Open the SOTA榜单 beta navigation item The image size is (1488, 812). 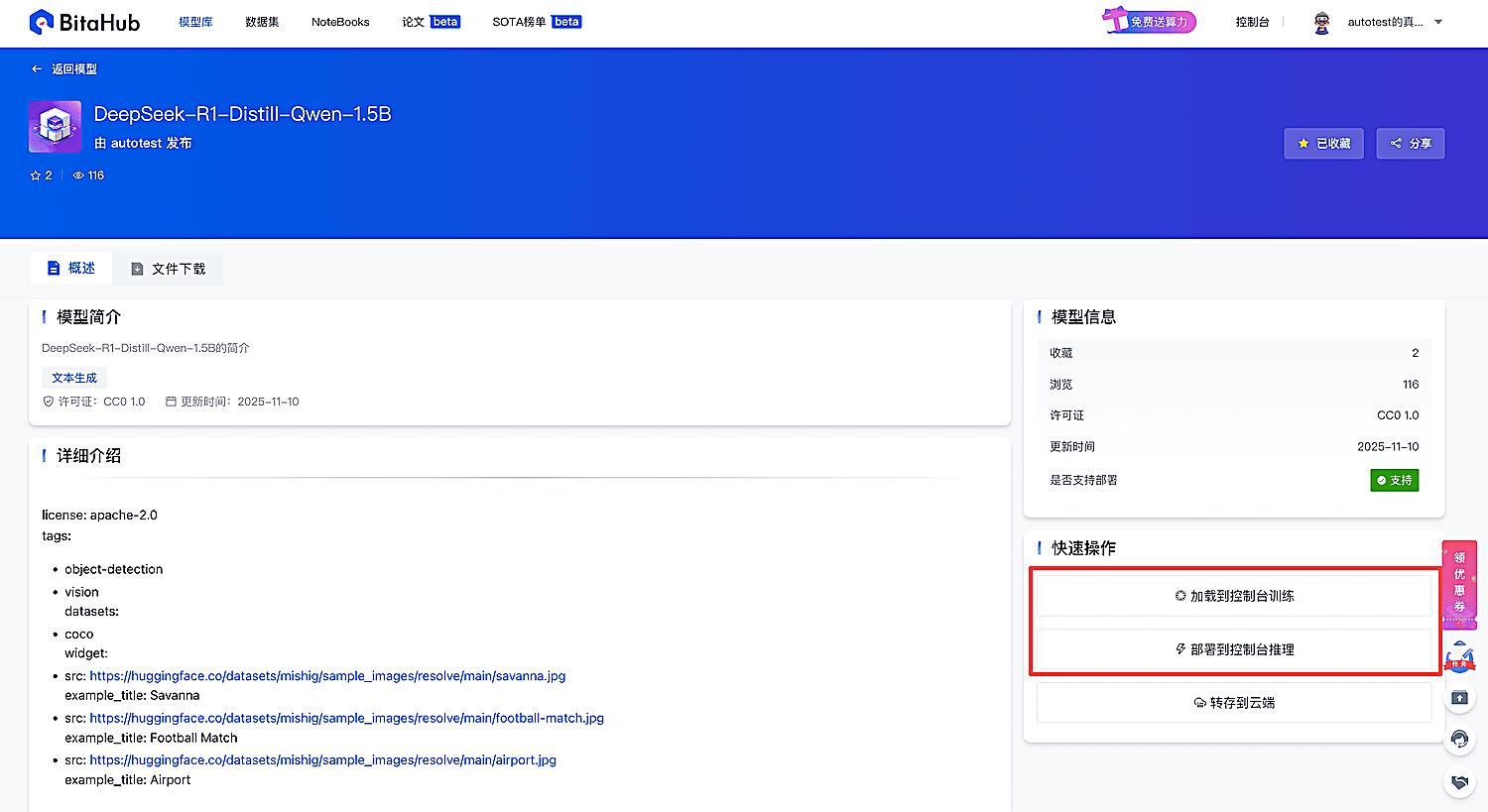click(537, 22)
